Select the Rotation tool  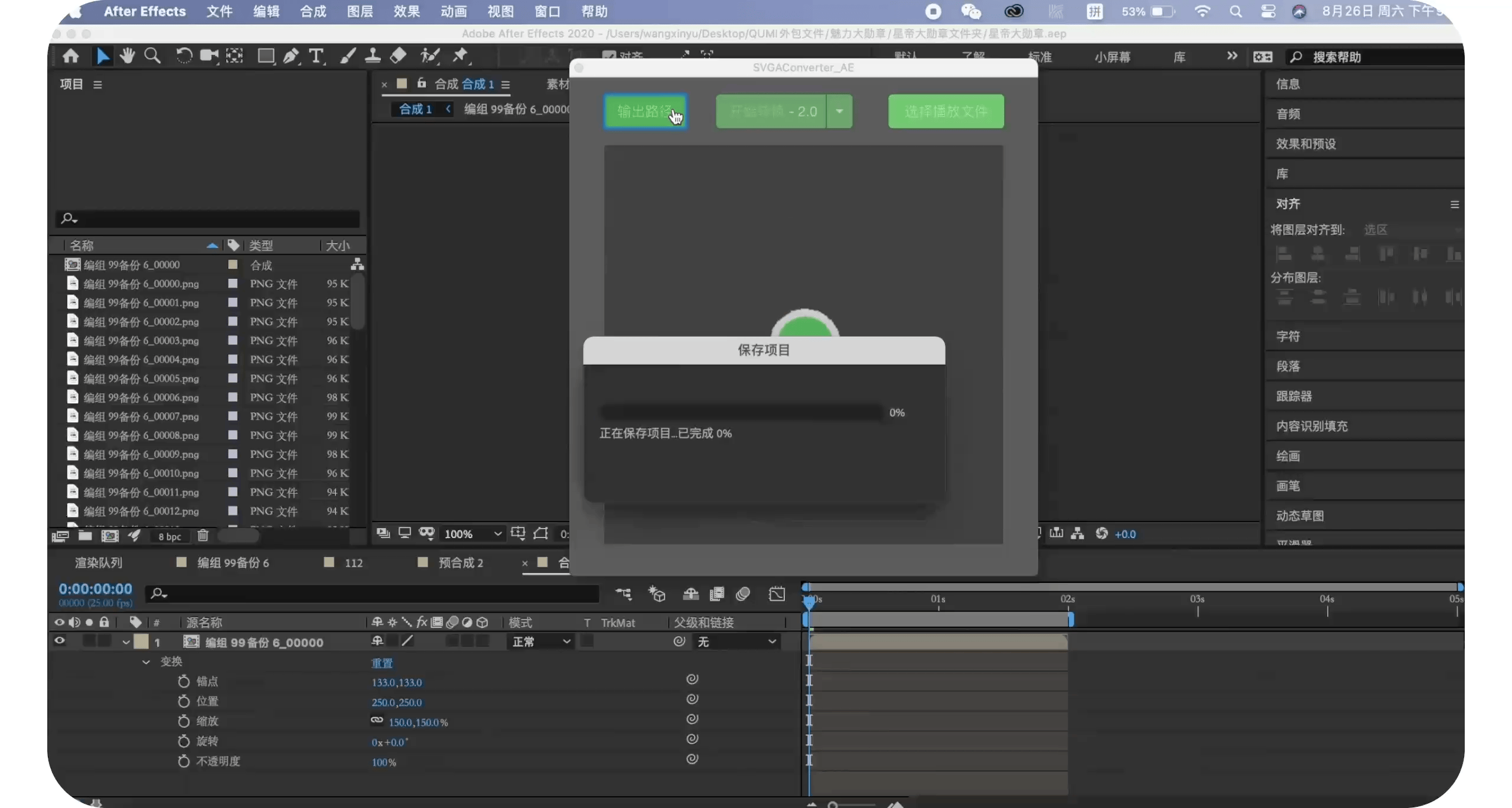coord(184,56)
